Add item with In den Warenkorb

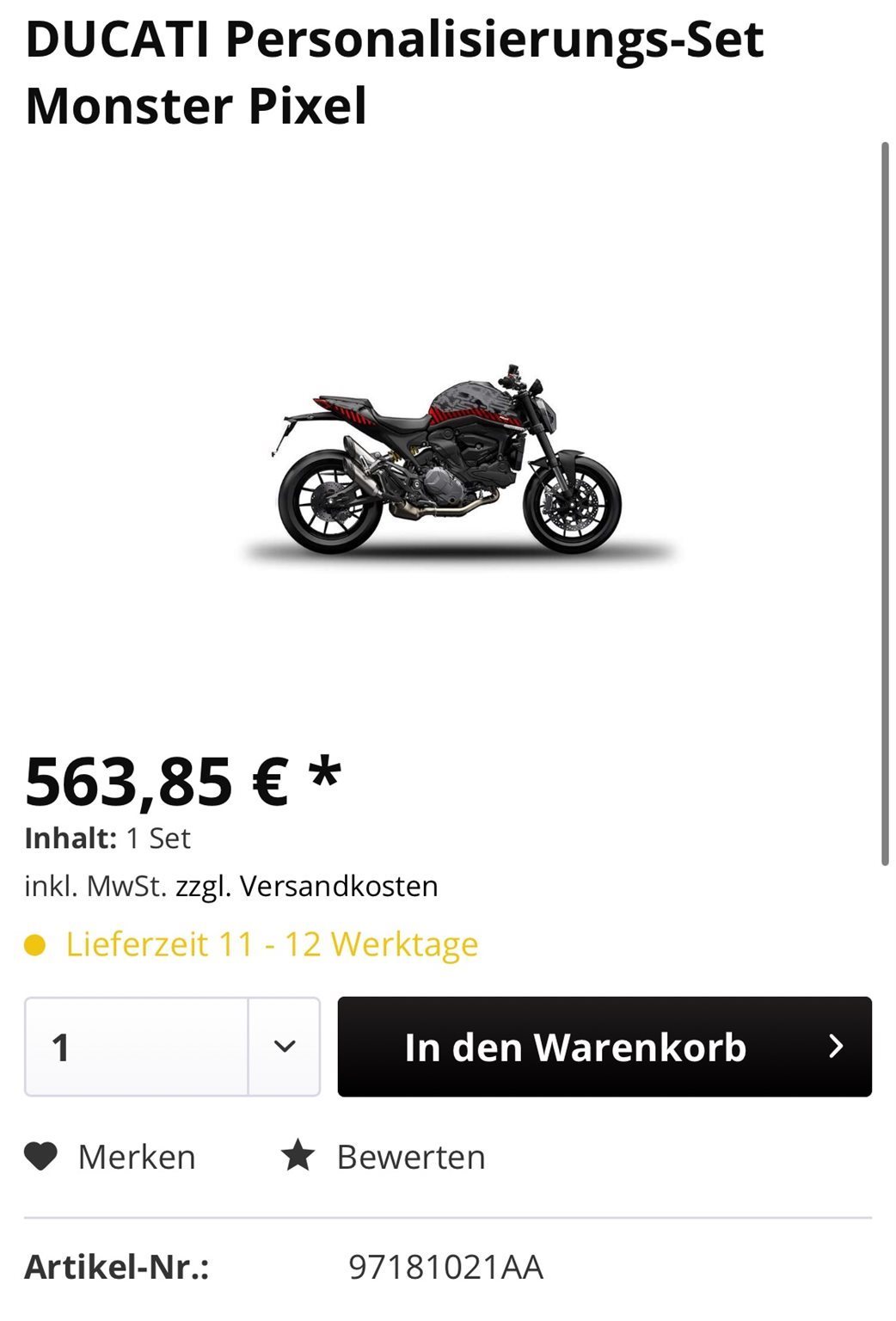tap(604, 1047)
